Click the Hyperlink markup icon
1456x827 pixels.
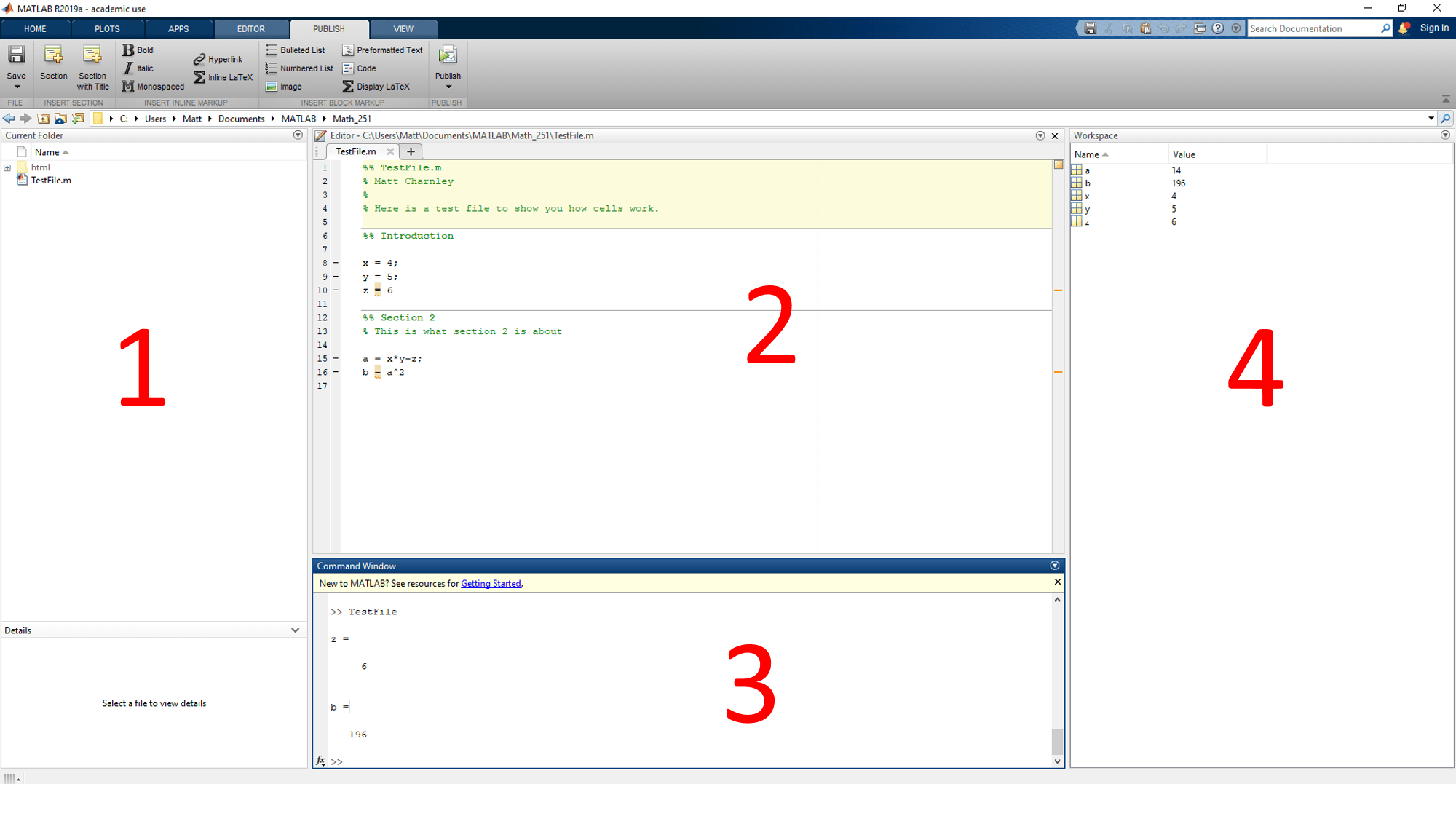[199, 59]
